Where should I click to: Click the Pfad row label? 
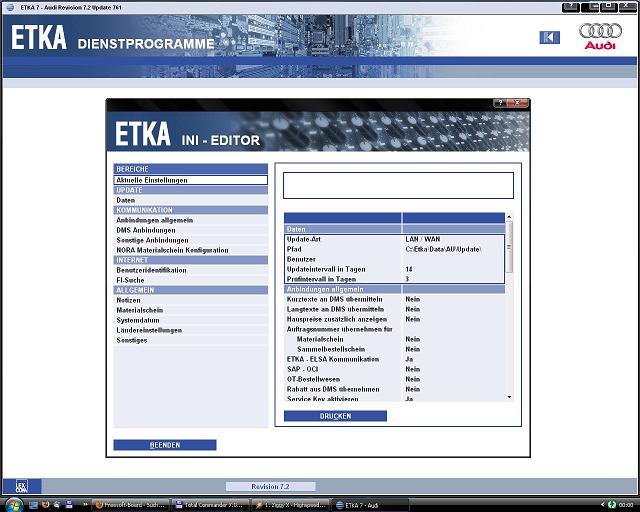point(294,249)
